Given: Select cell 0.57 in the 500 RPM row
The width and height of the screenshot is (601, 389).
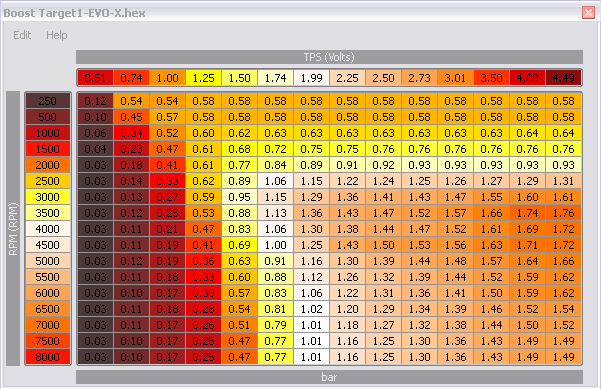Looking at the screenshot, I should pos(167,117).
